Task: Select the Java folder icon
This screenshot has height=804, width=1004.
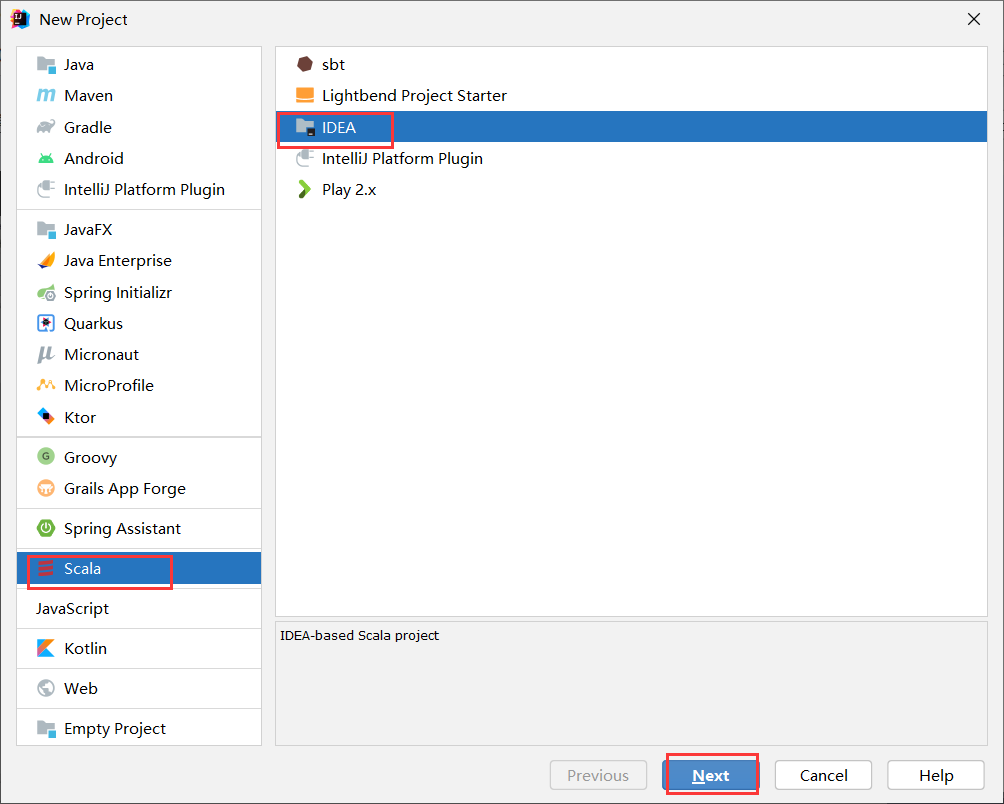Action: [46, 65]
